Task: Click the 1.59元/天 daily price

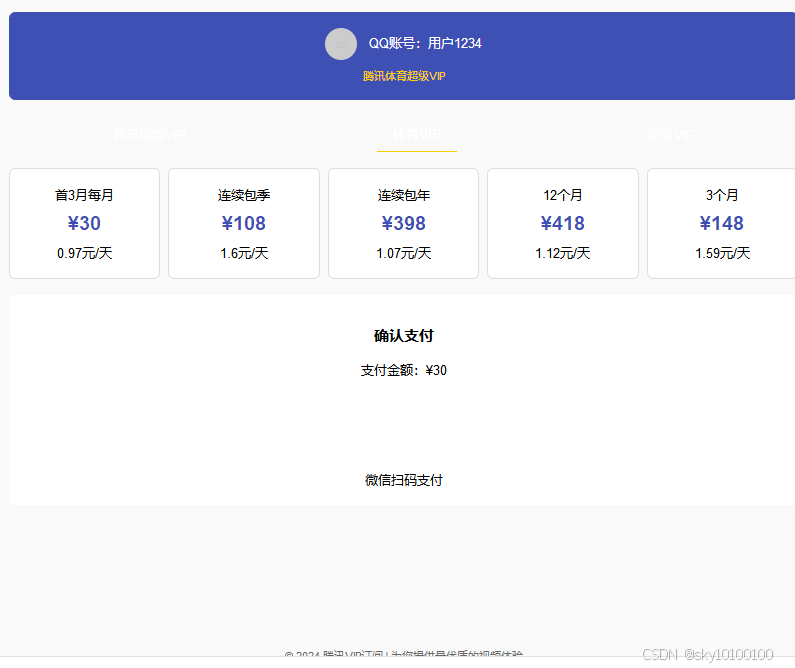Action: click(x=722, y=253)
